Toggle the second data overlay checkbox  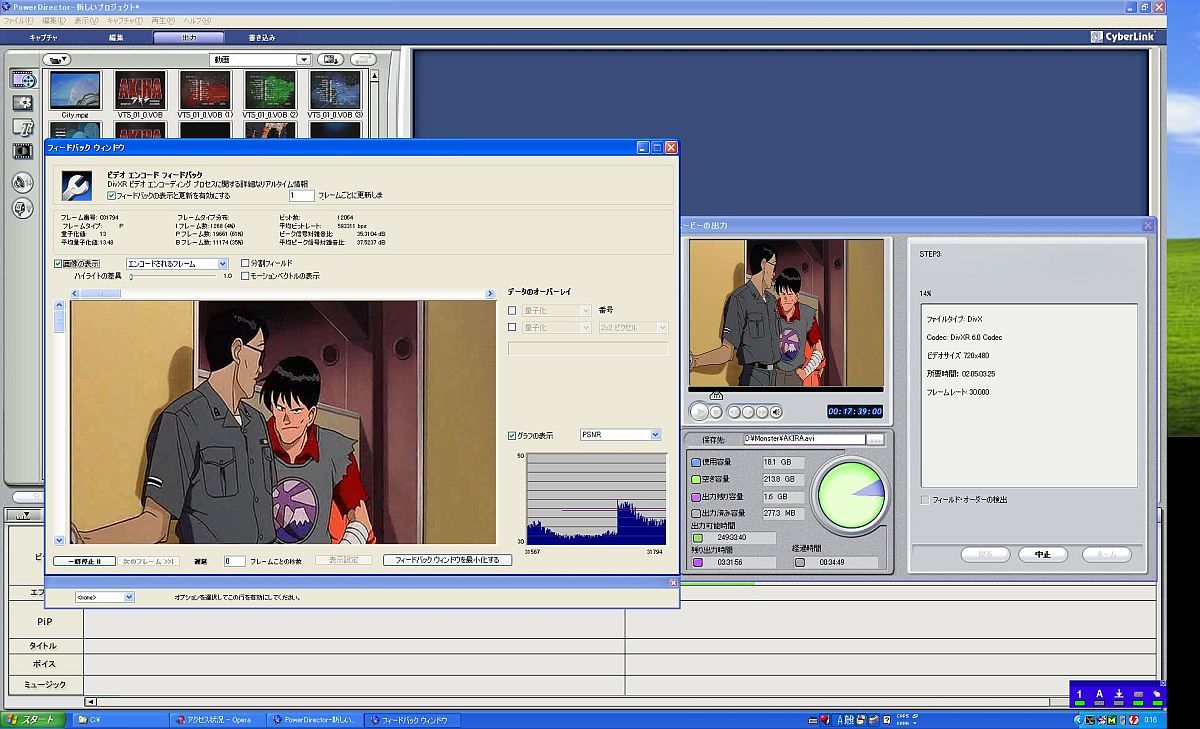pyautogui.click(x=513, y=327)
